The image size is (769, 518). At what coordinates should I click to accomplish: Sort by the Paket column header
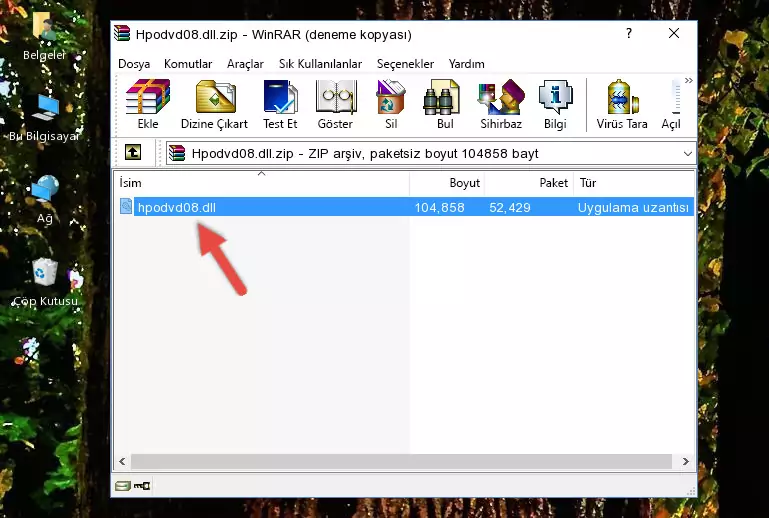[x=529, y=182]
